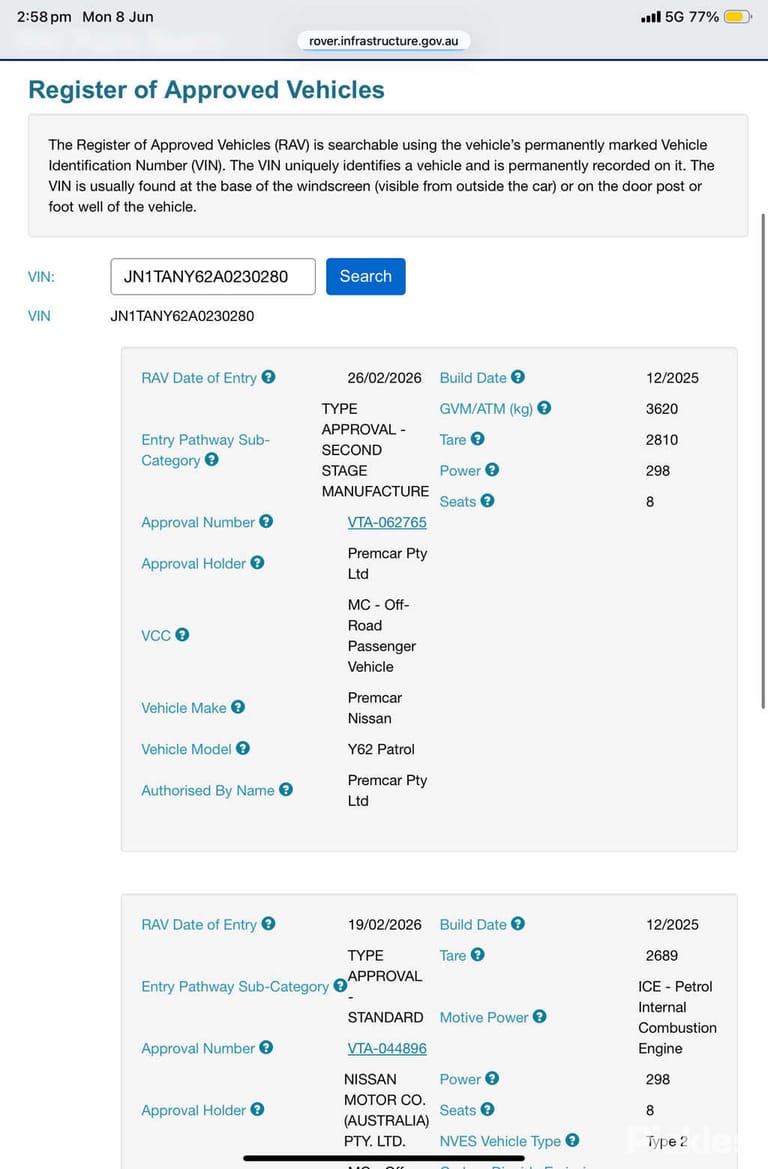Click Build Date help icon in first record
Viewport: 768px width, 1169px height.
click(x=518, y=377)
